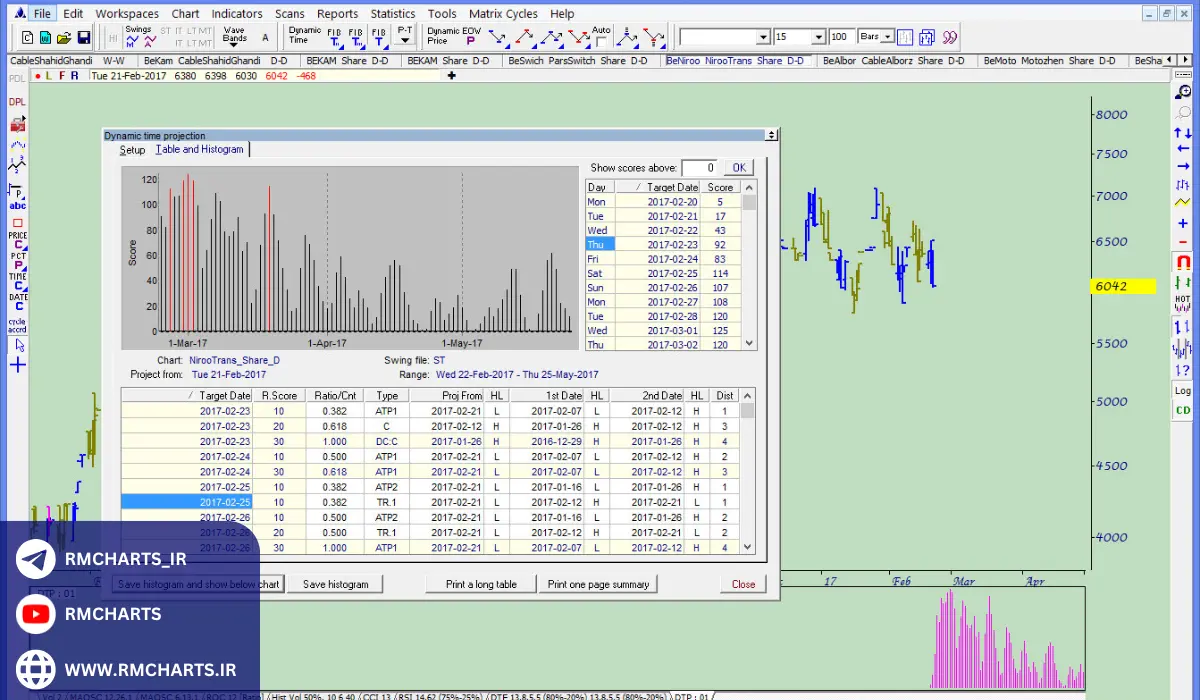Open file with the folder icon
The width and height of the screenshot is (1200, 700).
(64, 38)
